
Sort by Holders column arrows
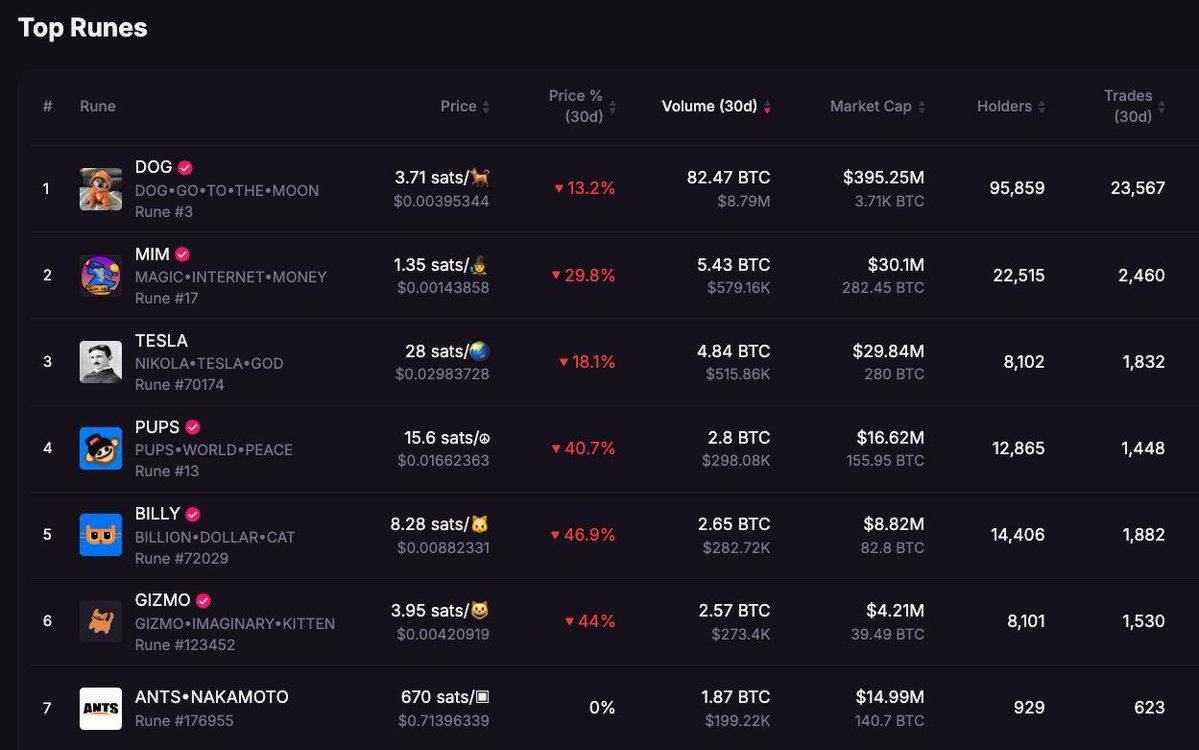(x=1041, y=107)
